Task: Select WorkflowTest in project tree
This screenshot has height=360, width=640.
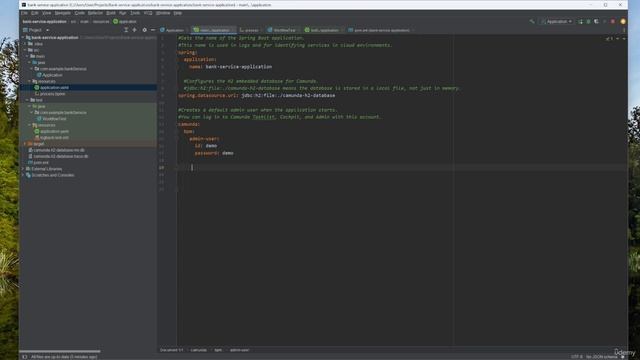Action: [x=54, y=119]
